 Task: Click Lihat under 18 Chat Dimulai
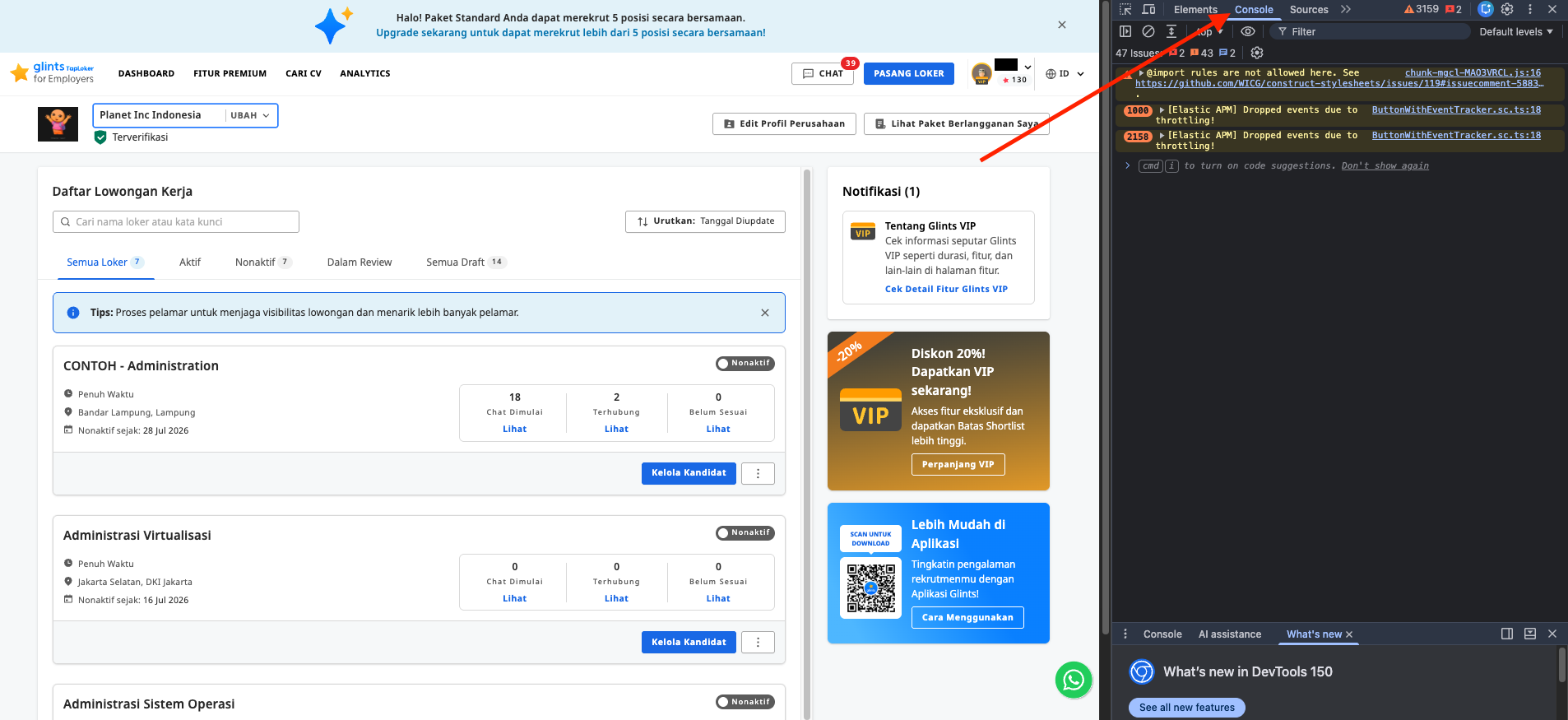(x=515, y=430)
